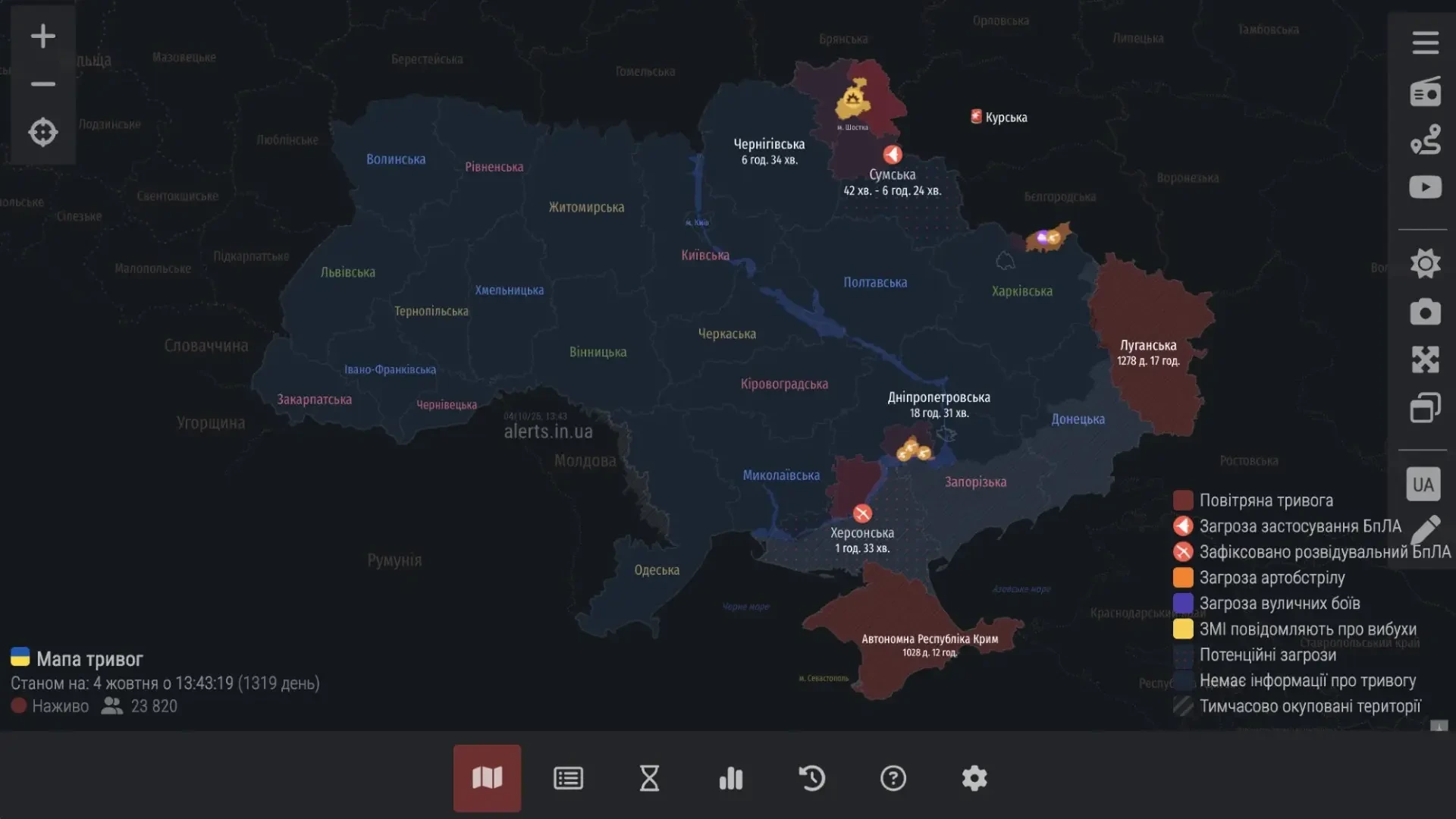The image size is (1456, 819).
Task: Open the statistics bar chart tab
Action: pyautogui.click(x=731, y=778)
